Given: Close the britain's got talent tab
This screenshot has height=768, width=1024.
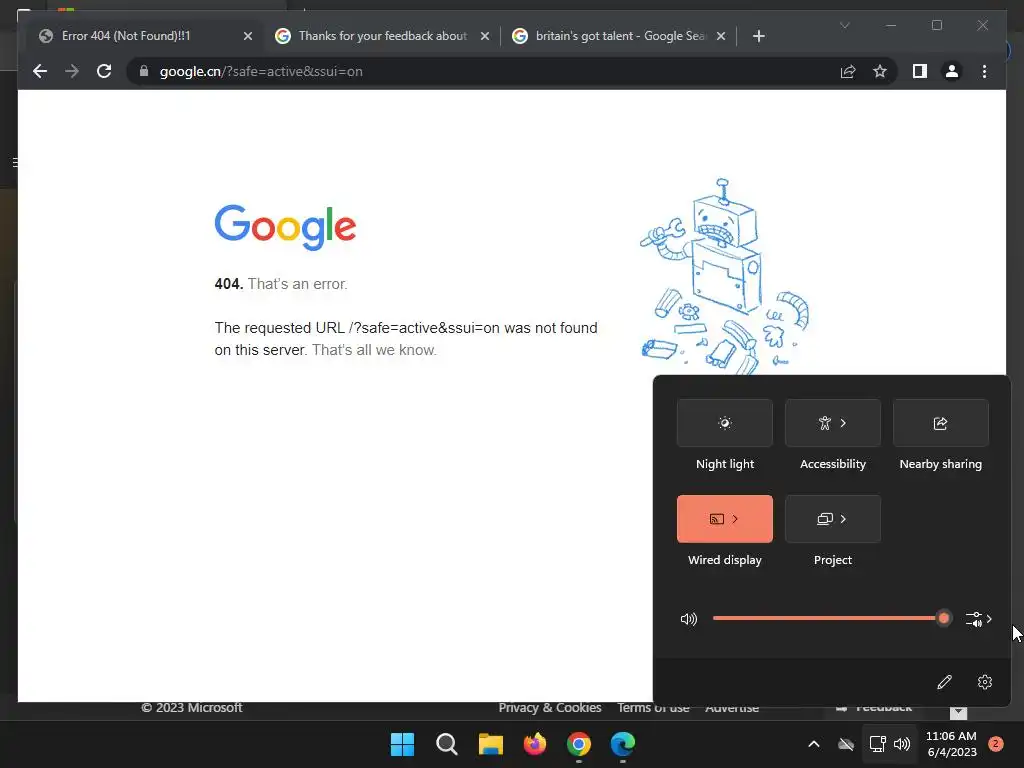Looking at the screenshot, I should pyautogui.click(x=721, y=36).
